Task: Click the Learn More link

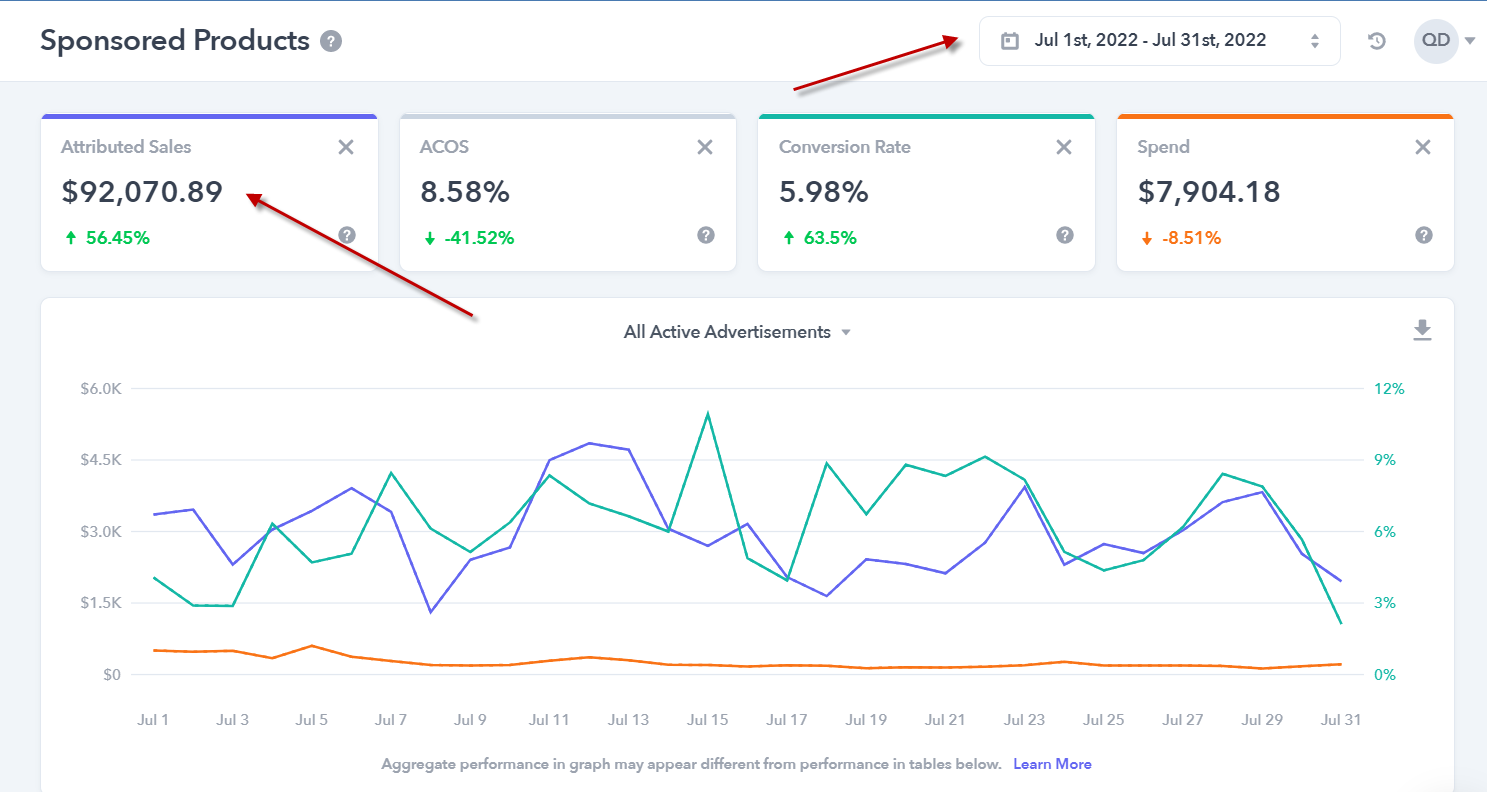Action: point(1052,764)
